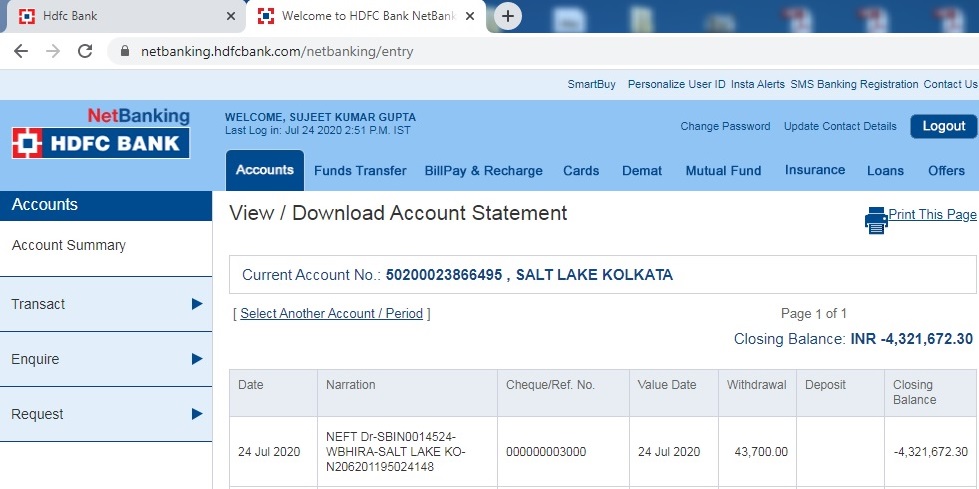Open Change Password link

pos(725,127)
